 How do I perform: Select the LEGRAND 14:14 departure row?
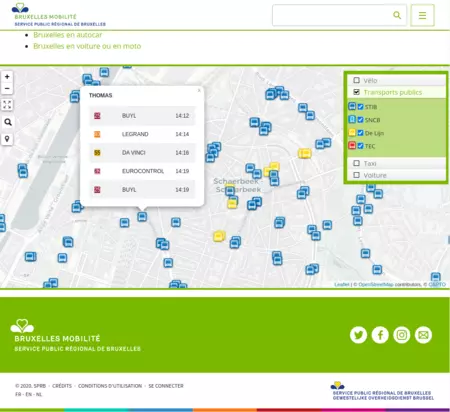[142, 134]
